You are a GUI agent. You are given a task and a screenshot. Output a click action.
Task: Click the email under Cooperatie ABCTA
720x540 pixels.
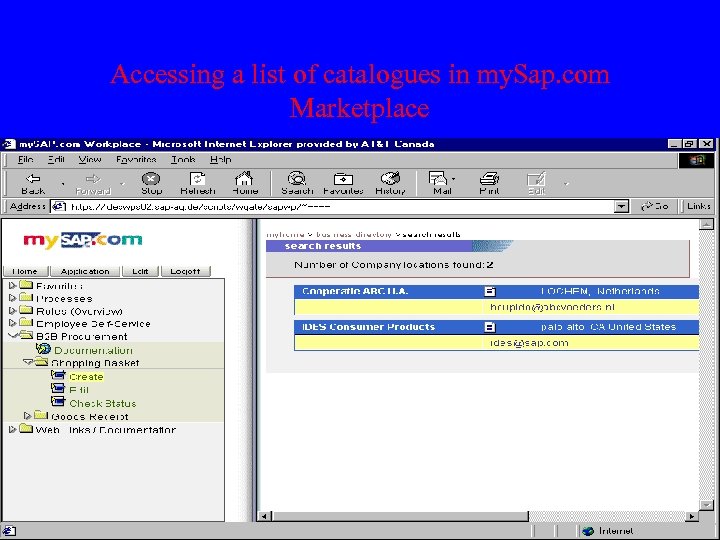(552, 307)
